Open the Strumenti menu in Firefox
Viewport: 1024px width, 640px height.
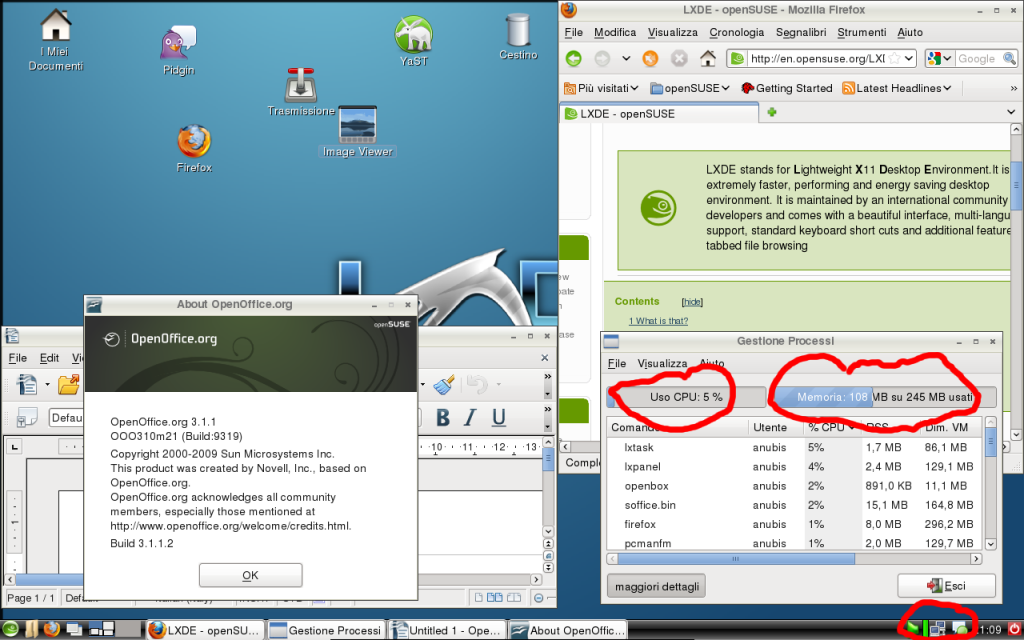click(861, 33)
